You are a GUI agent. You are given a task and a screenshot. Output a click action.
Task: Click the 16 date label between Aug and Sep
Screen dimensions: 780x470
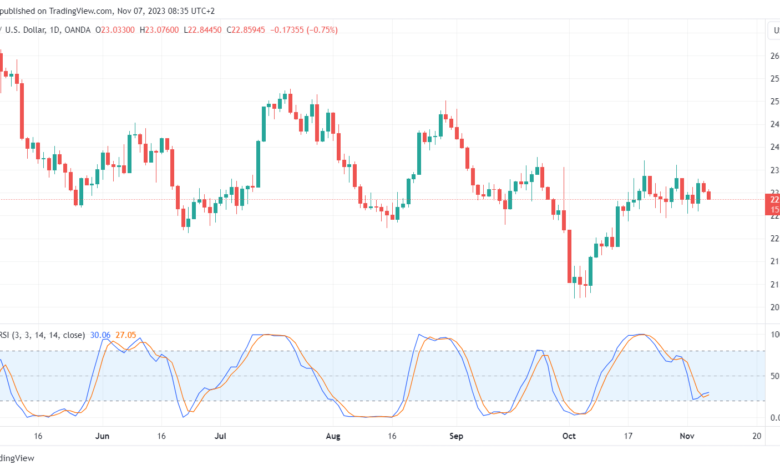coord(392,436)
